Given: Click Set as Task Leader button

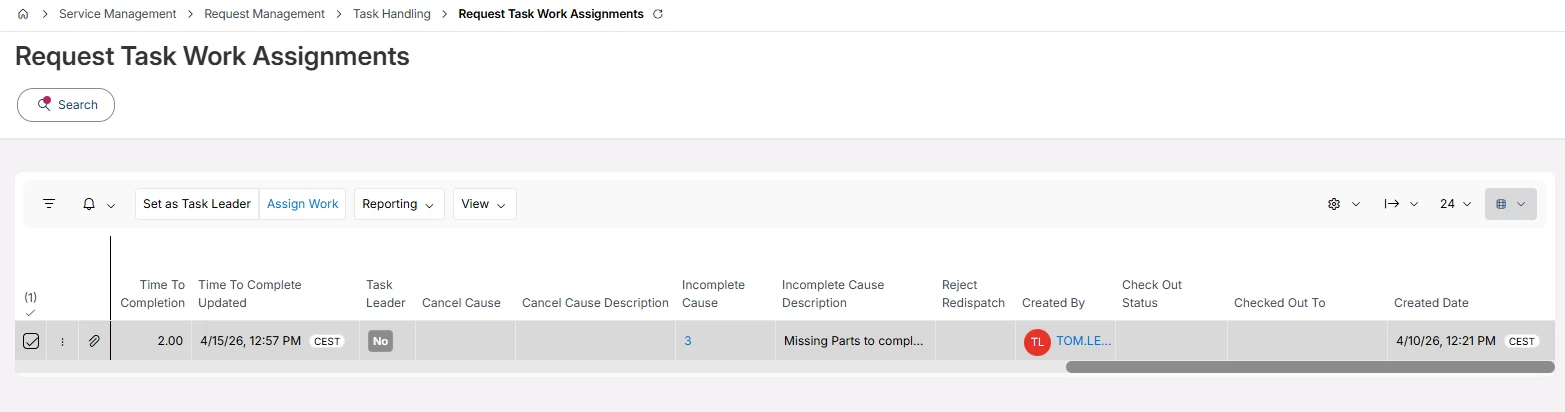Looking at the screenshot, I should pos(197,204).
